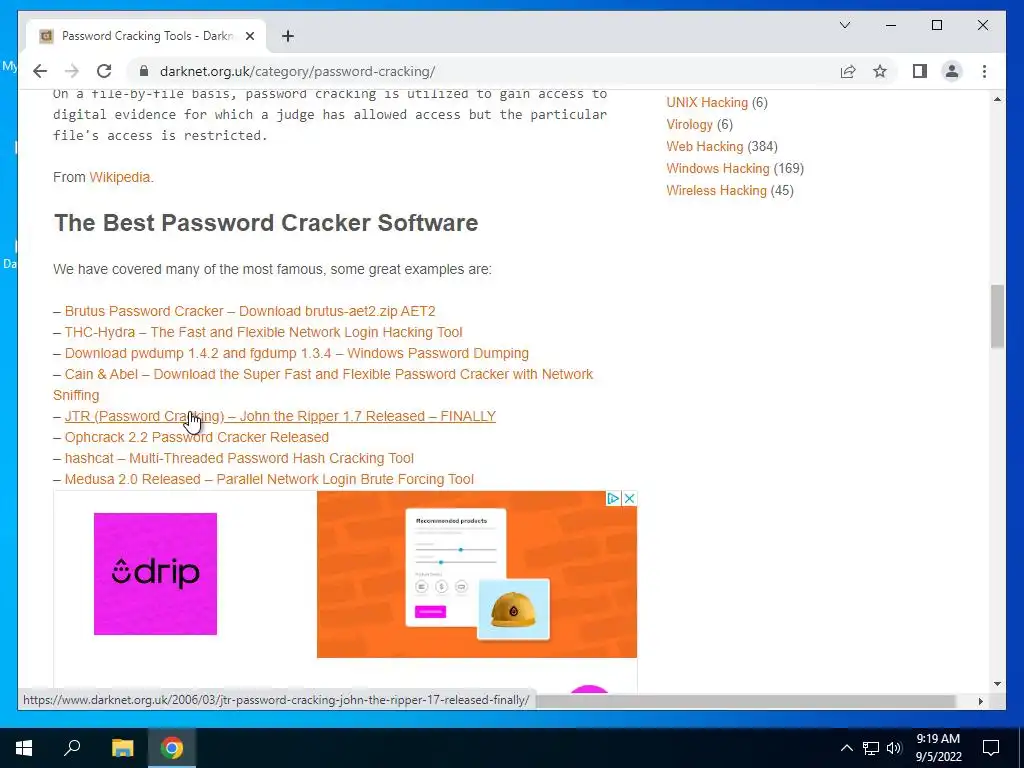Open the browser side panel
Image resolution: width=1024 pixels, height=768 pixels.
920,71
